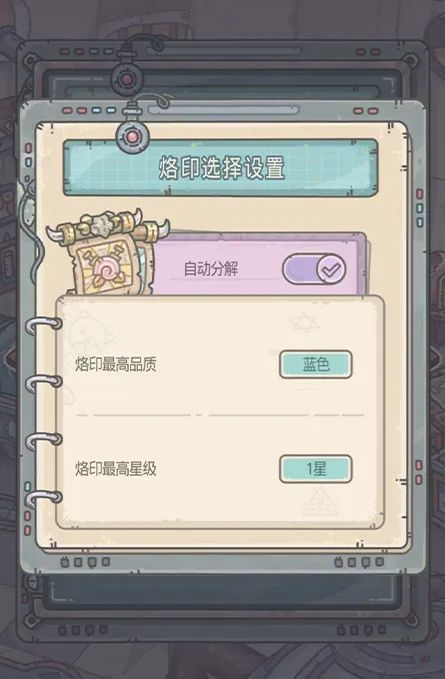445x679 pixels.
Task: Click the 自动分解 label text
Action: pos(211,269)
